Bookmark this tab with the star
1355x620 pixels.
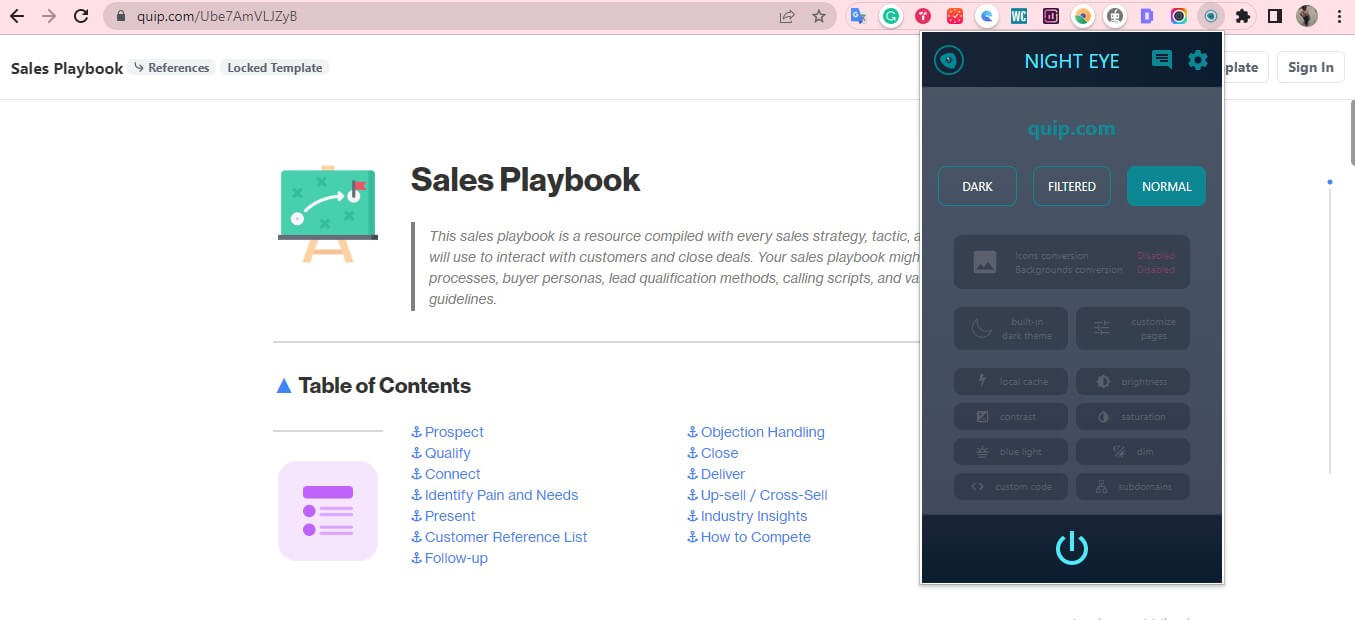[819, 16]
